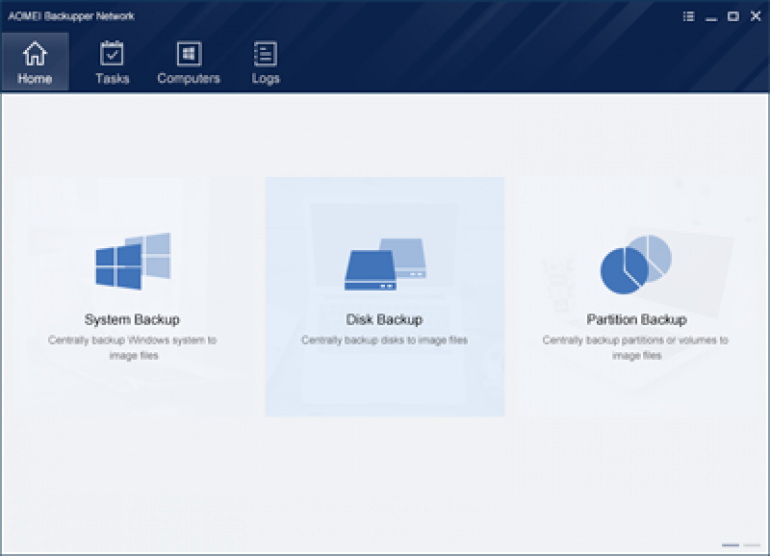The width and height of the screenshot is (770, 556).
Task: Choose the Disk Backup title
Action: click(385, 320)
